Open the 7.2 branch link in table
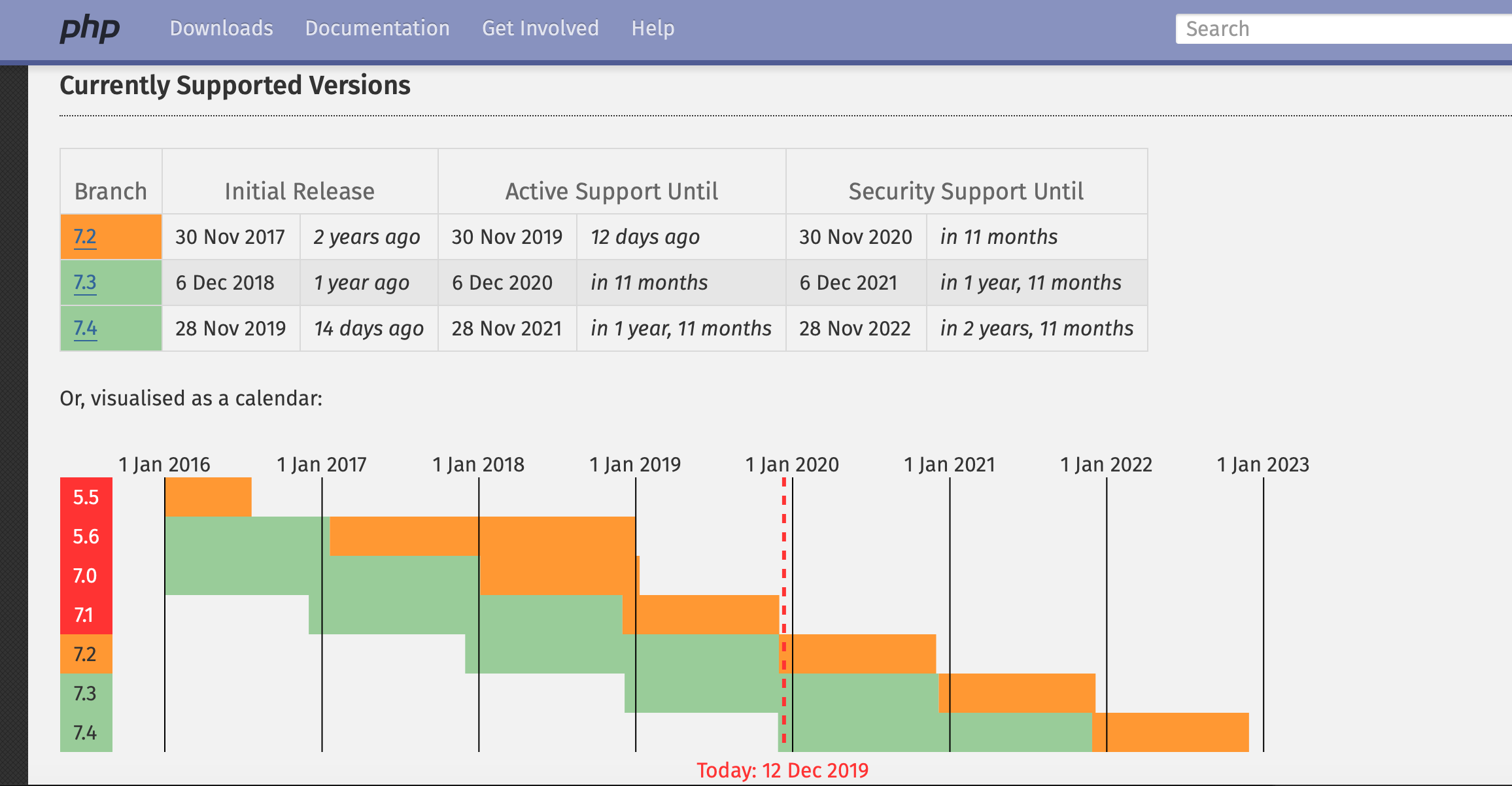 click(85, 237)
